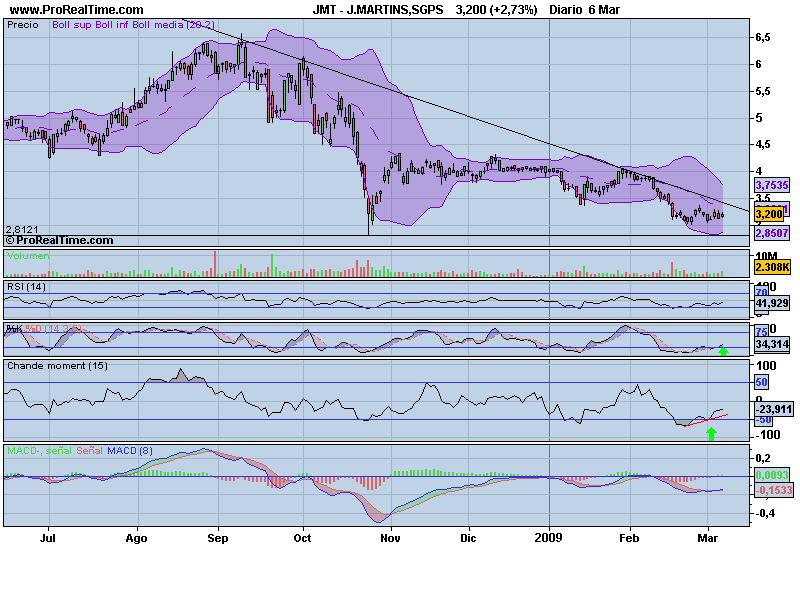Viewport: 800px width, 600px height.
Task: Select the Chande moment (15) label
Action: 57,366
